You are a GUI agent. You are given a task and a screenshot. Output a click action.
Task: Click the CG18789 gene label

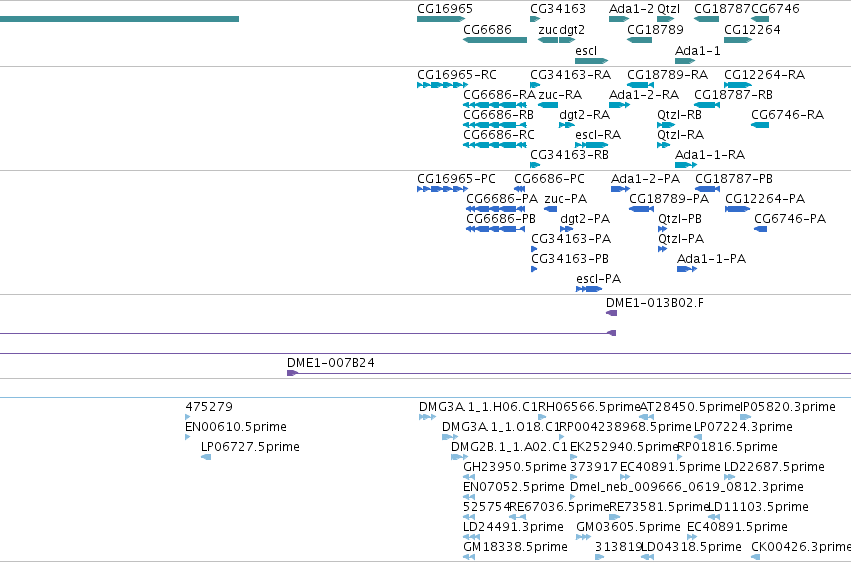pyautogui.click(x=655, y=29)
